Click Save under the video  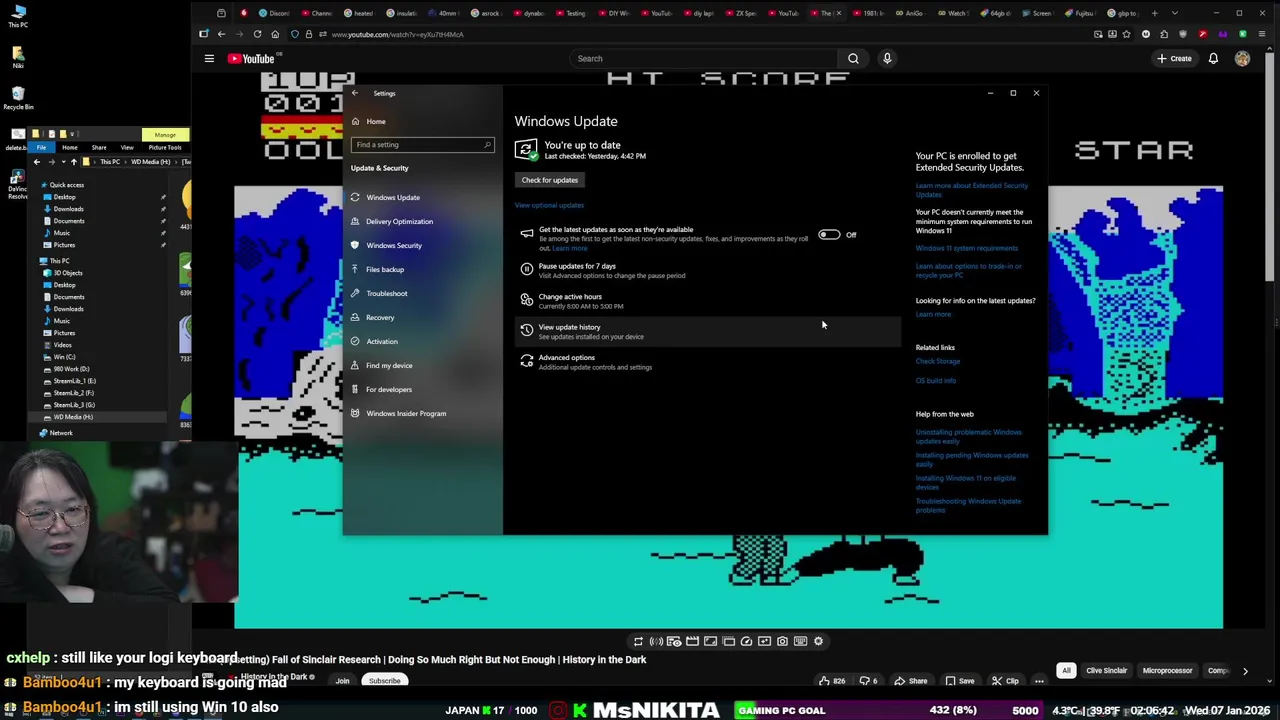[x=960, y=681]
